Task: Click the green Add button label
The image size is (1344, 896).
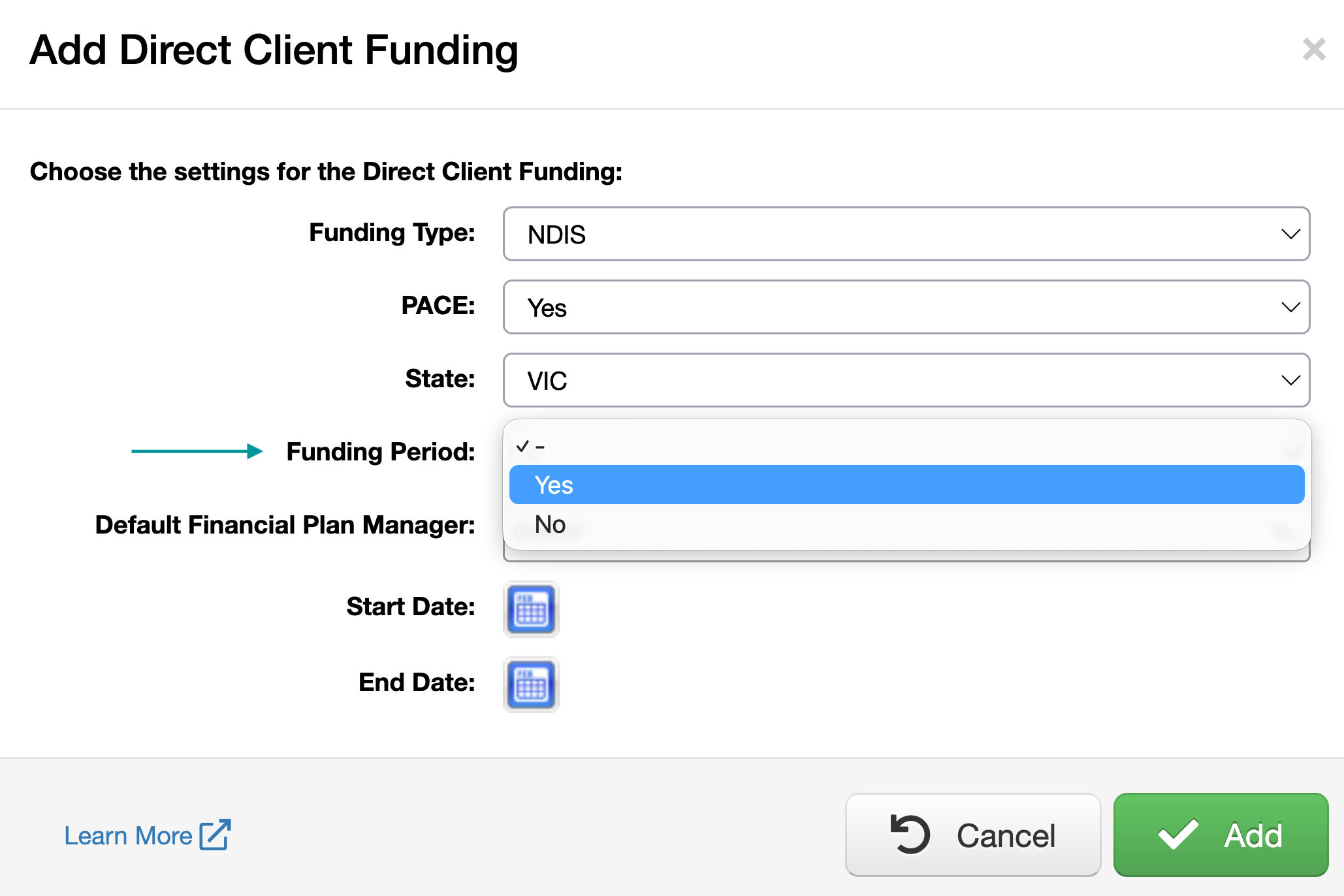Action: tap(1253, 835)
